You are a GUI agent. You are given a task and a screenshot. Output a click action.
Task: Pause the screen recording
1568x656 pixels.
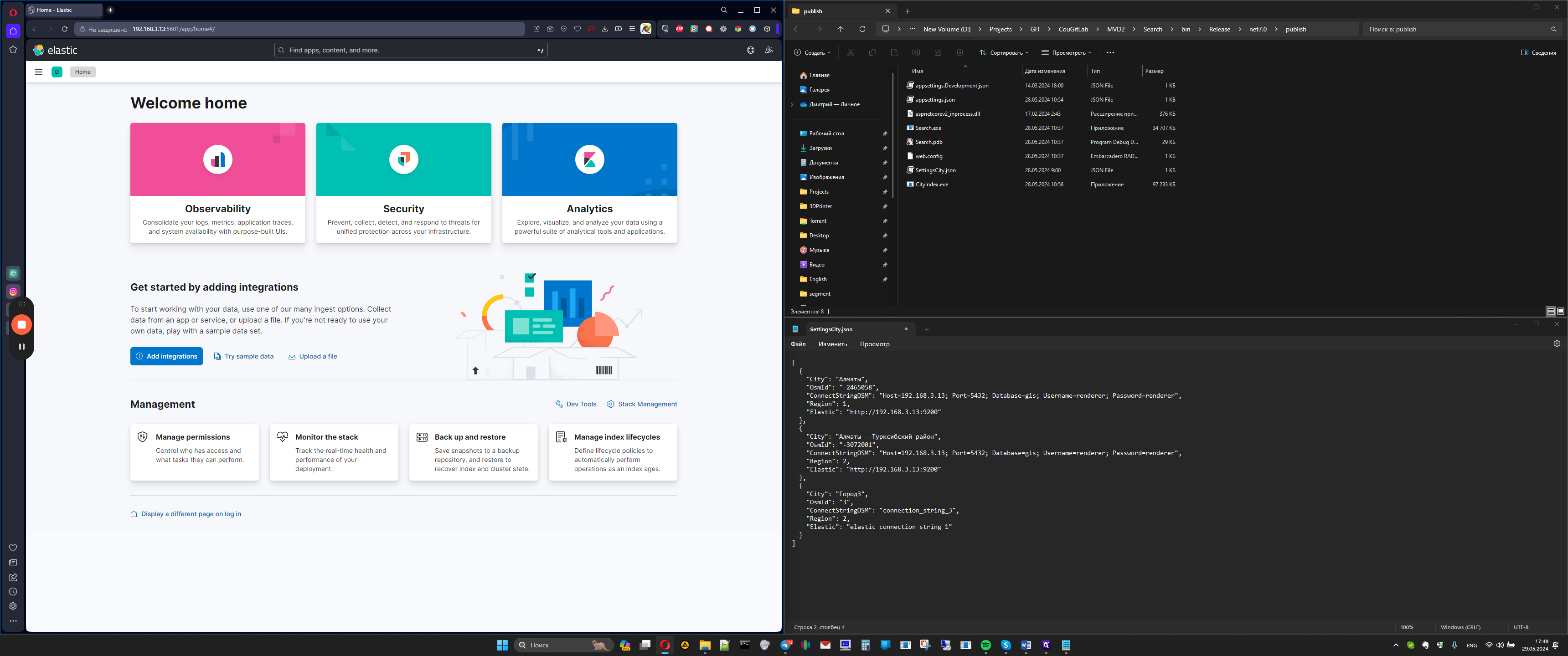[x=21, y=346]
